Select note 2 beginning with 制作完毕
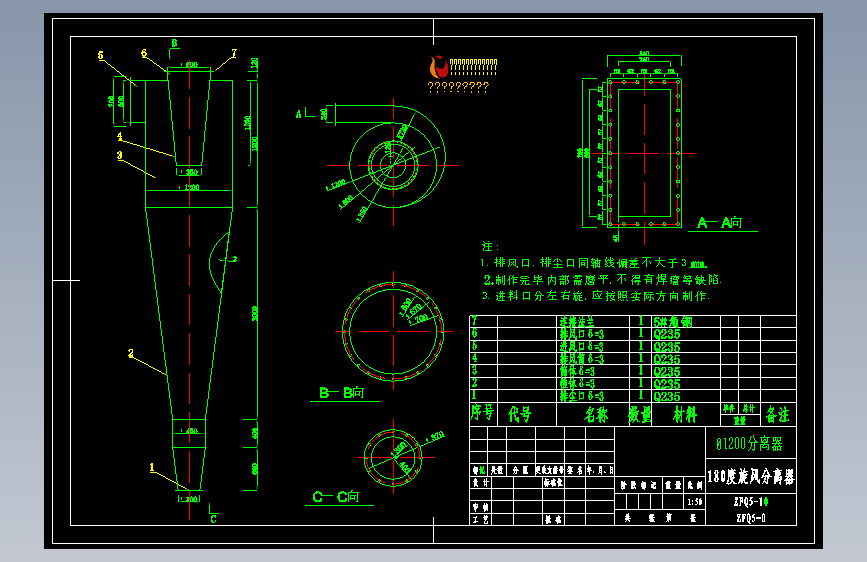The height and width of the screenshot is (562, 867). coord(603,279)
